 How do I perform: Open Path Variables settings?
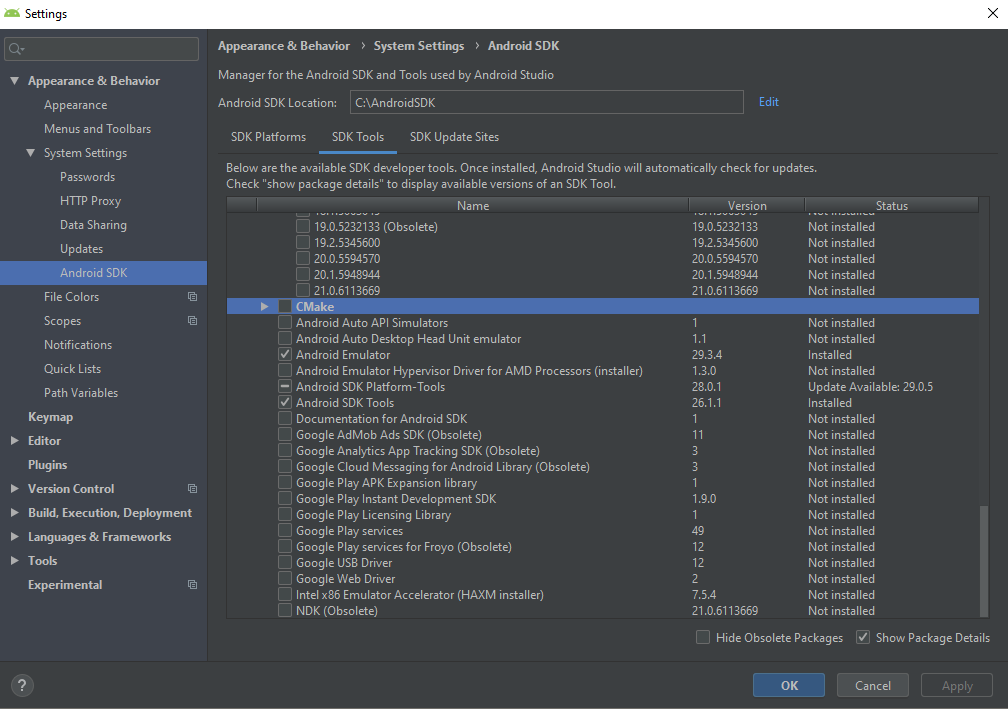(81, 393)
